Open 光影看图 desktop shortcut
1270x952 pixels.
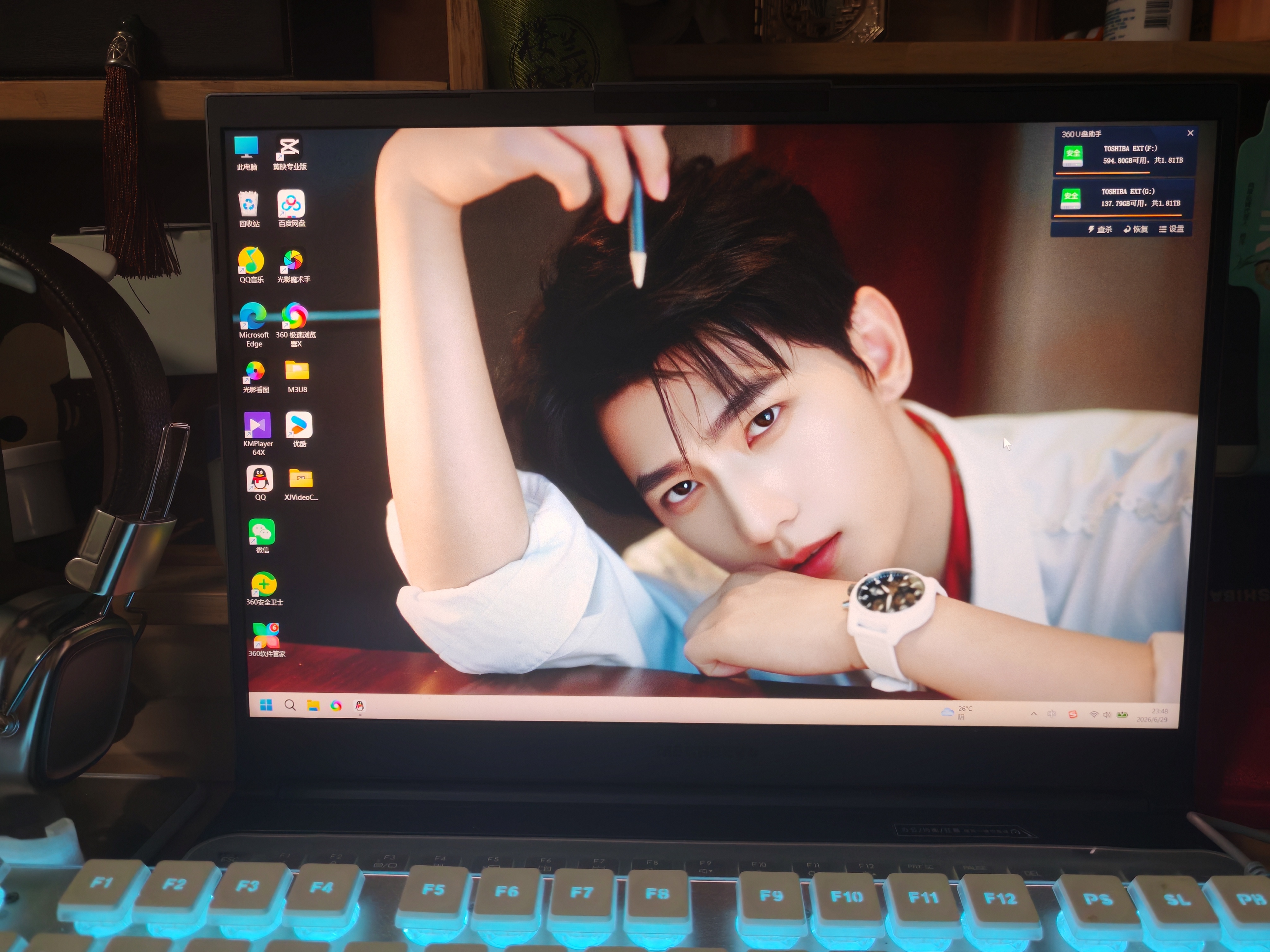[255, 377]
